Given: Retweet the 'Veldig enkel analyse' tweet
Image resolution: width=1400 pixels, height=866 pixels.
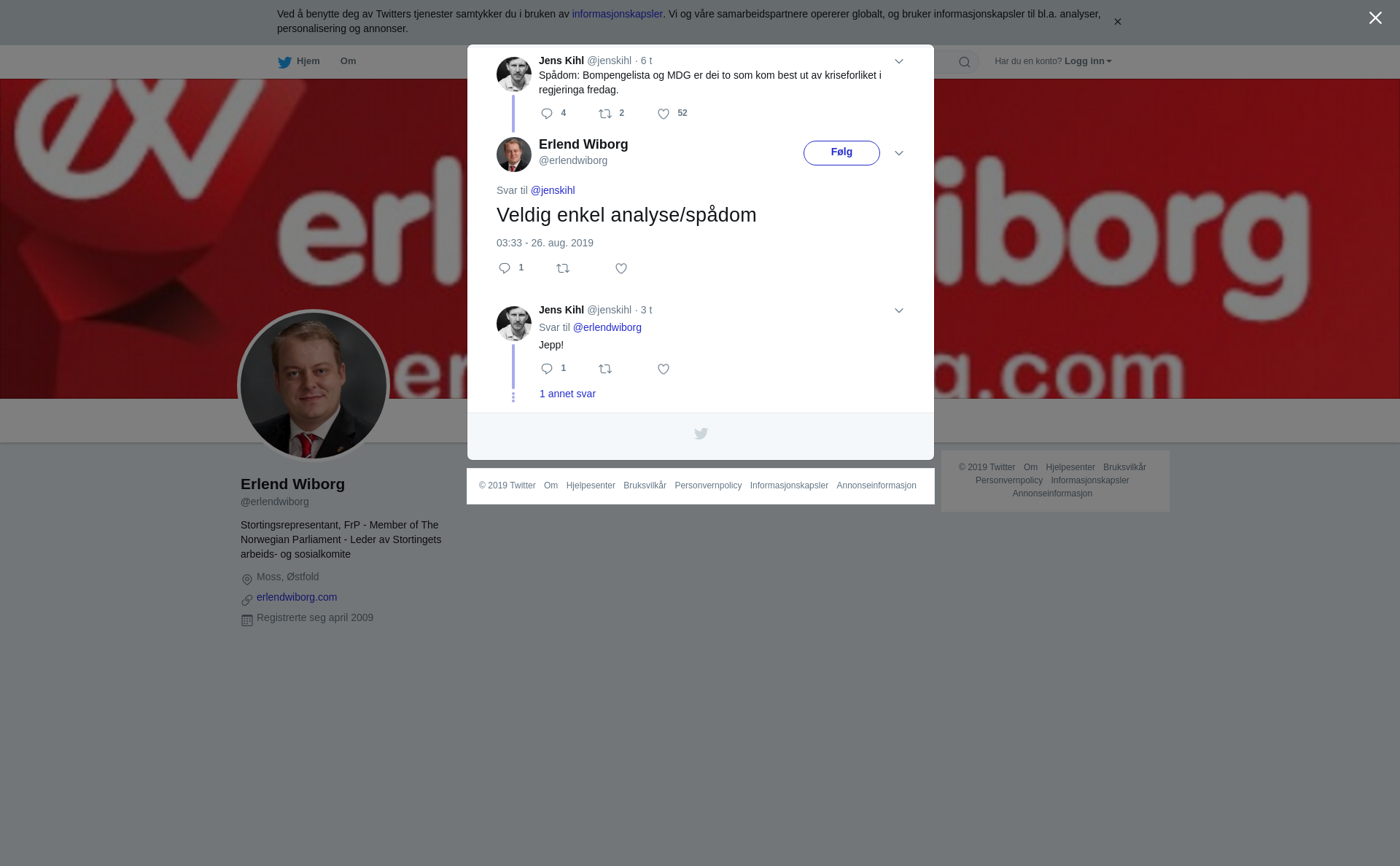Looking at the screenshot, I should (x=563, y=268).
